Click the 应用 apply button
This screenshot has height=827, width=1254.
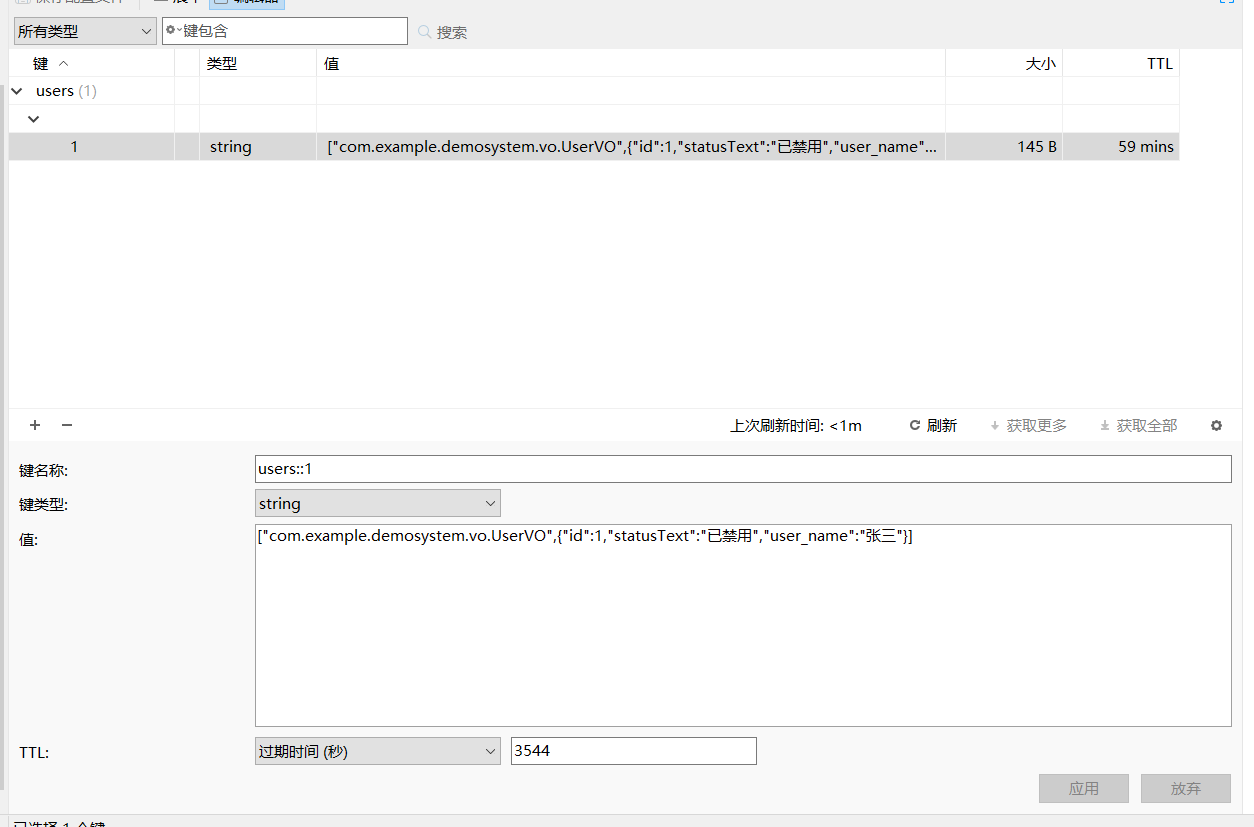click(x=1084, y=788)
